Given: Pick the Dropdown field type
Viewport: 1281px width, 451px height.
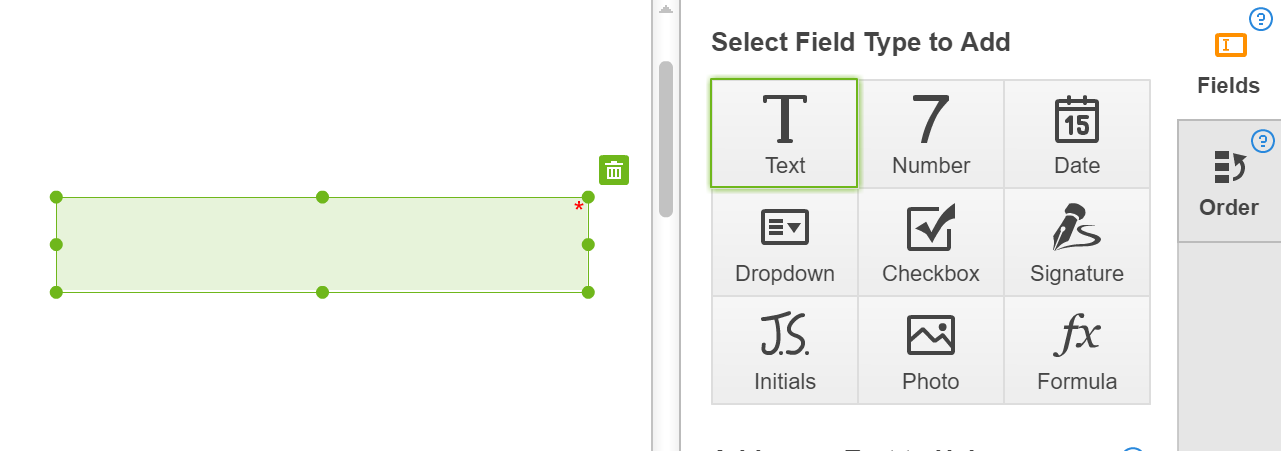Looking at the screenshot, I should tap(785, 242).
